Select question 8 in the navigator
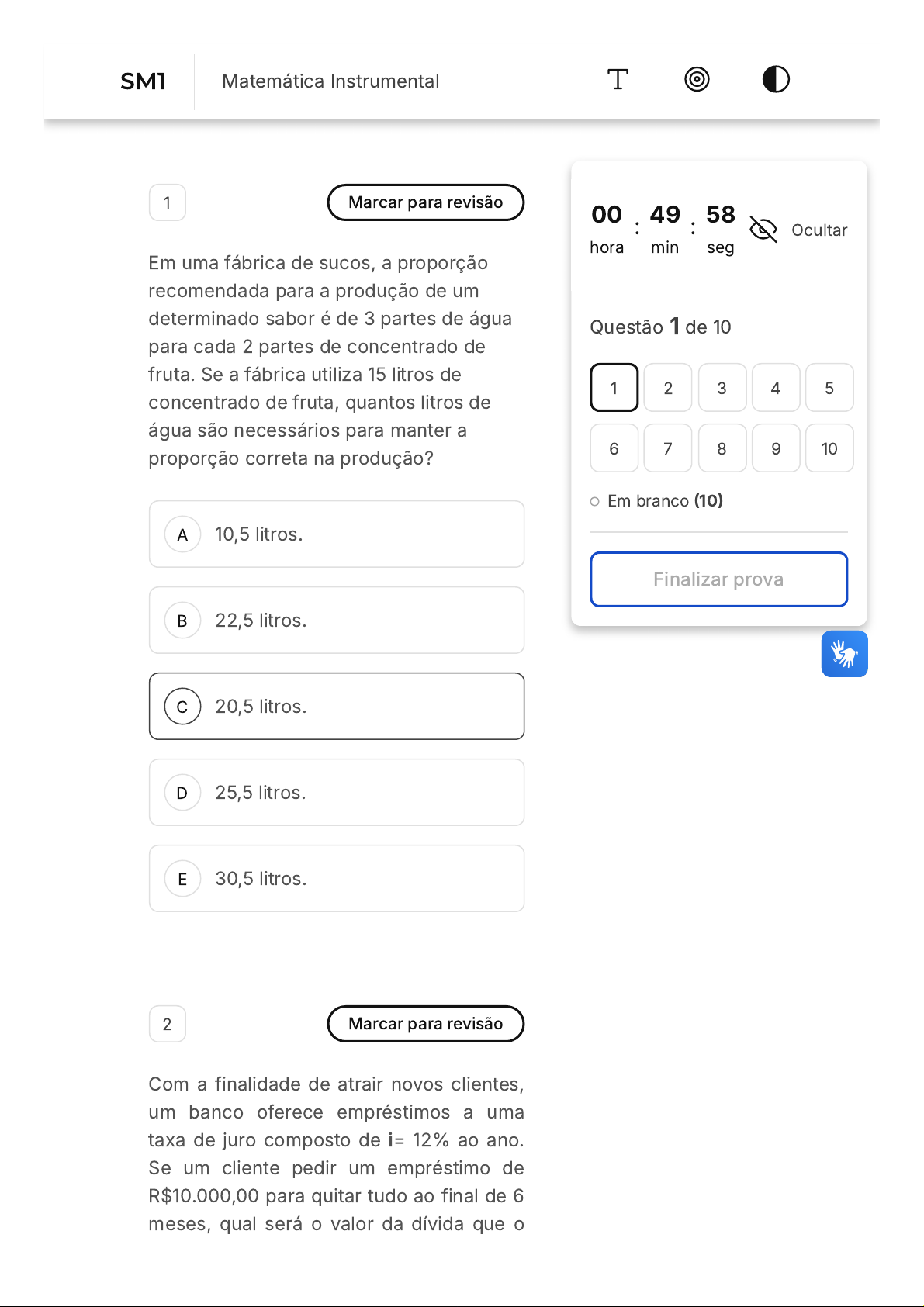This screenshot has height=1307, width=924. [722, 448]
